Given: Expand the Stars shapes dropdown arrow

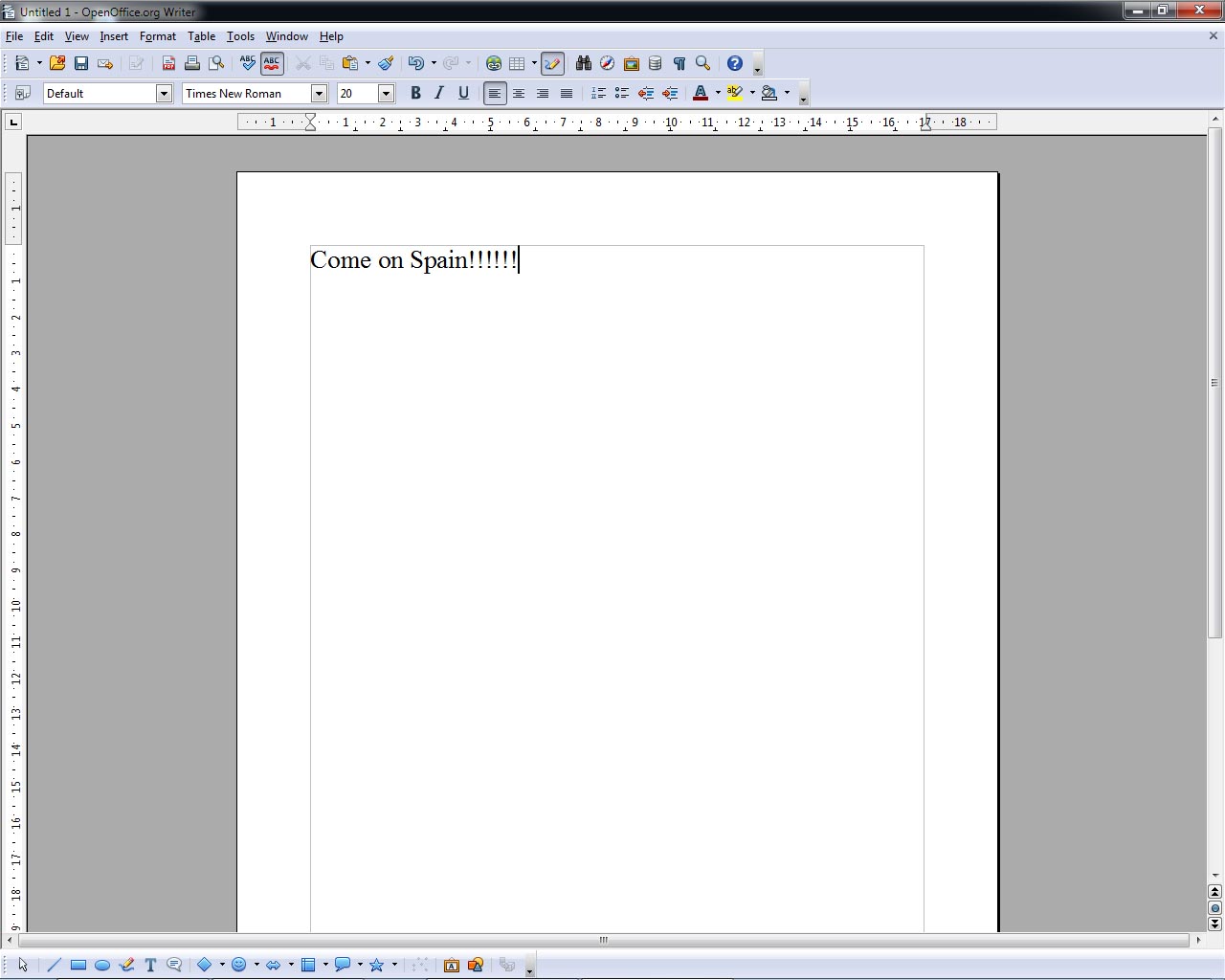Looking at the screenshot, I should tap(394, 965).
